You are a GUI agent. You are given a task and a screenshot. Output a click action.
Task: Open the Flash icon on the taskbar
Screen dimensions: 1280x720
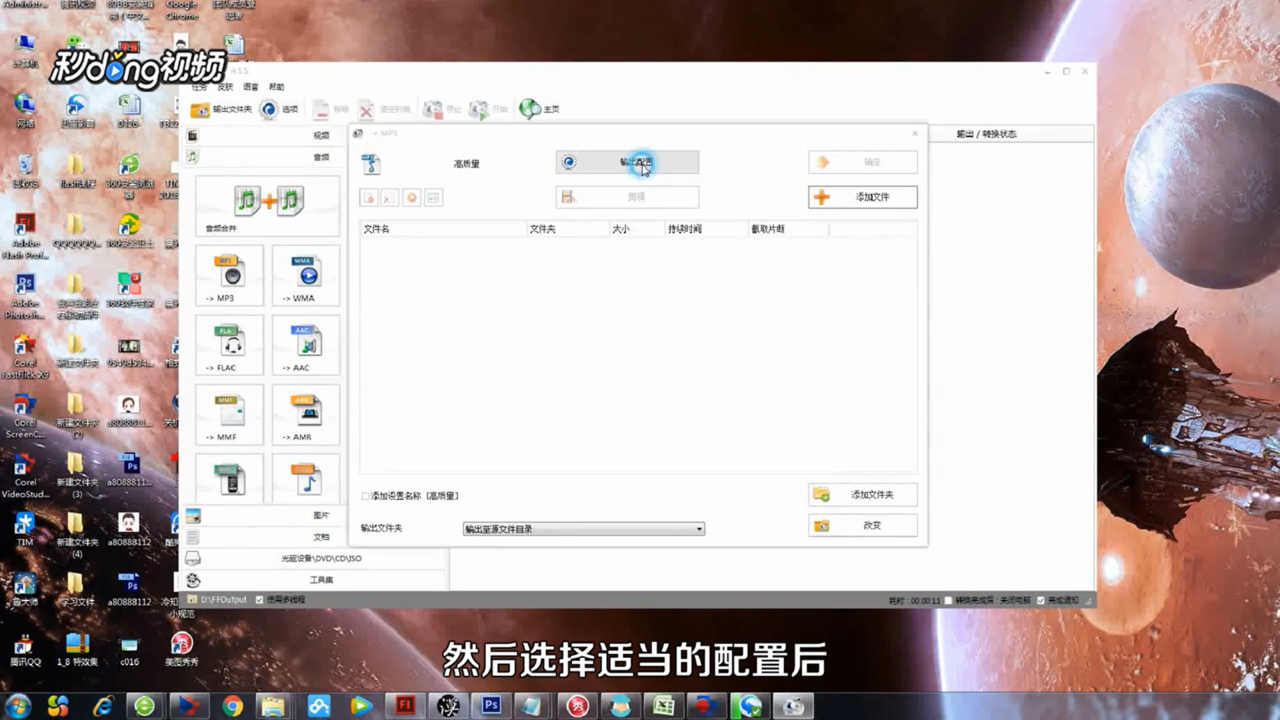pyautogui.click(x=405, y=706)
